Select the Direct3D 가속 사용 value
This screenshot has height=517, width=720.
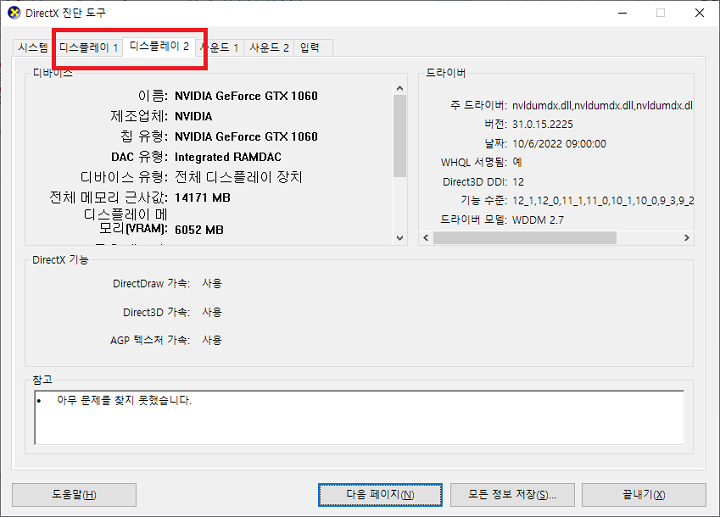point(212,312)
